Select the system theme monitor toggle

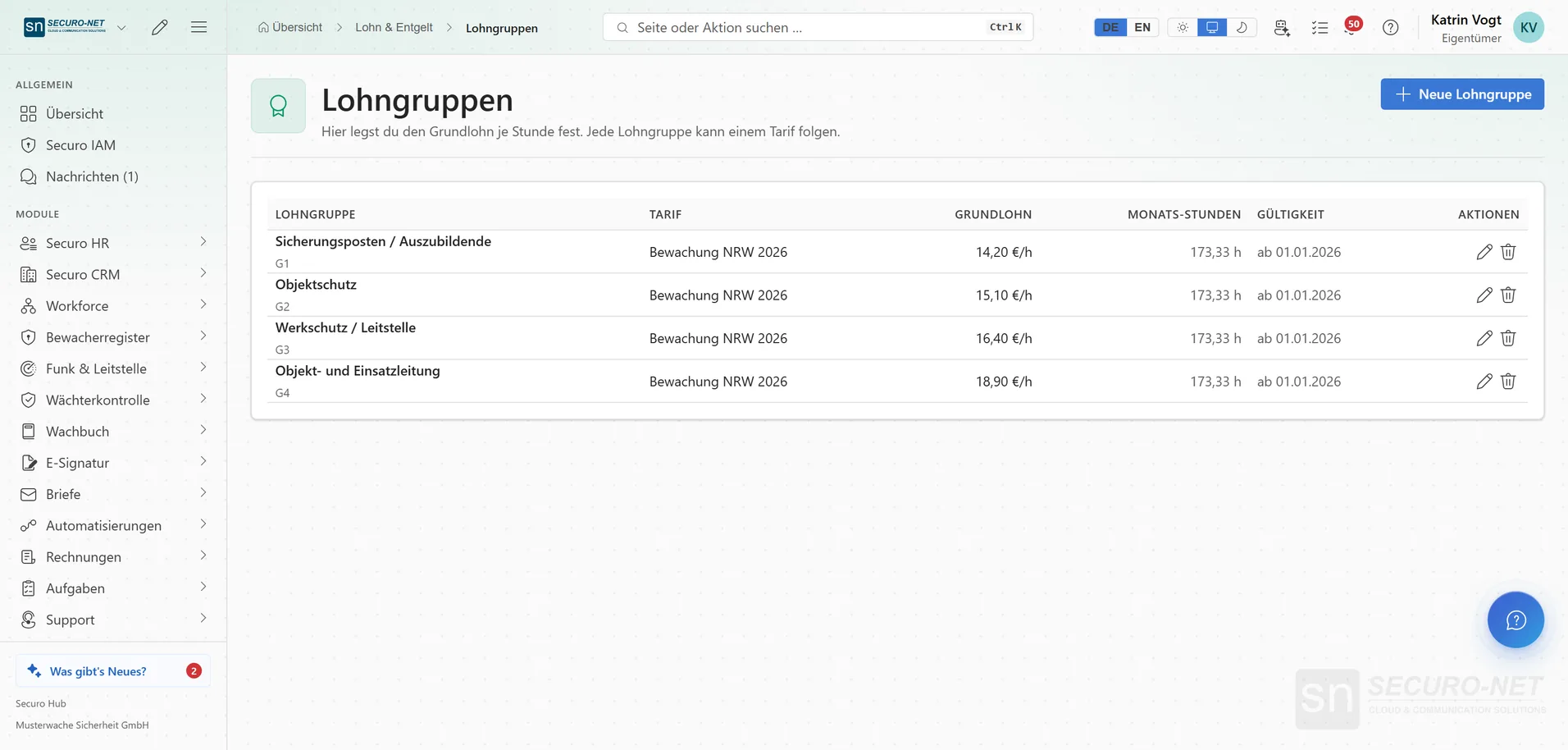coord(1212,27)
